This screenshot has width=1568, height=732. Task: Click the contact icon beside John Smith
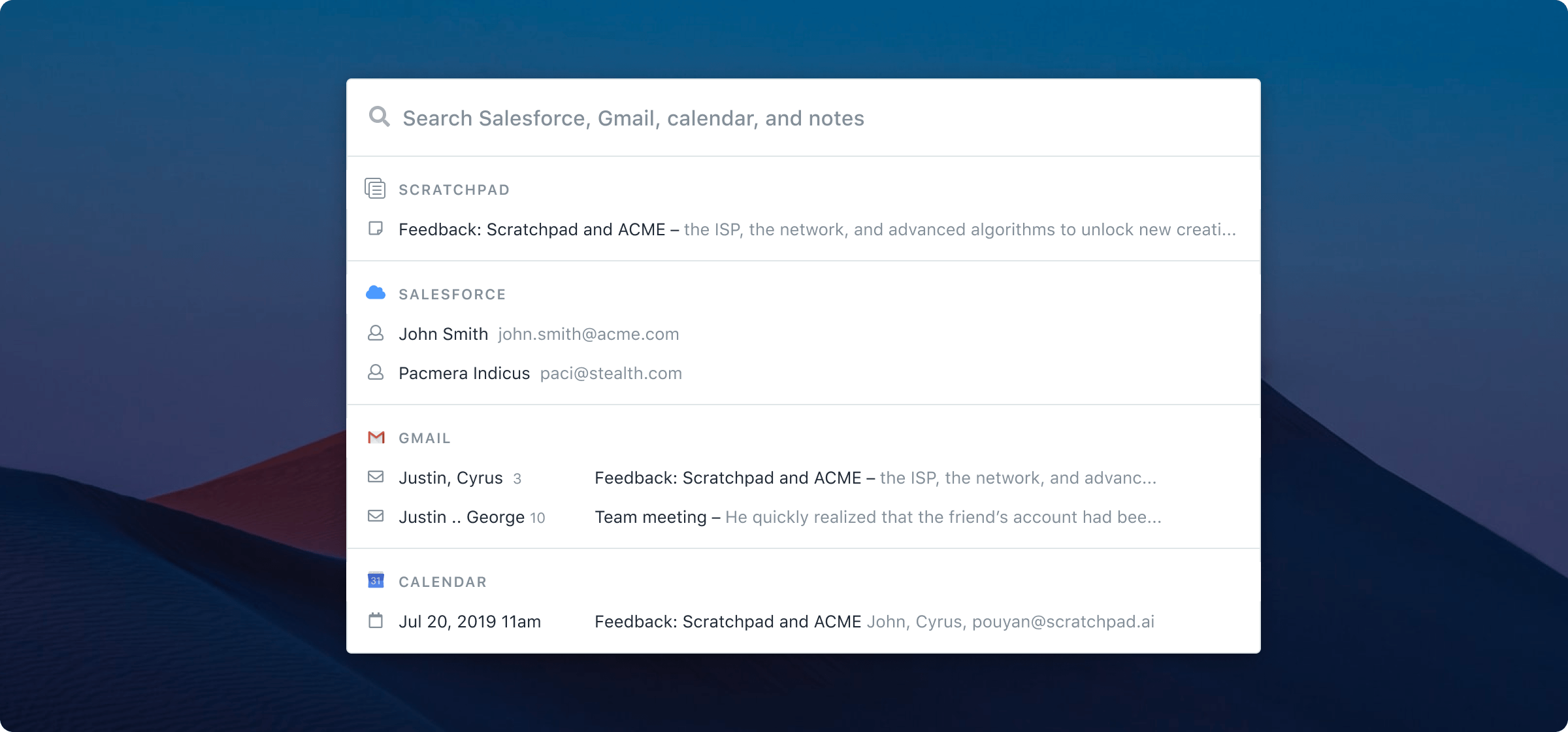(375, 333)
